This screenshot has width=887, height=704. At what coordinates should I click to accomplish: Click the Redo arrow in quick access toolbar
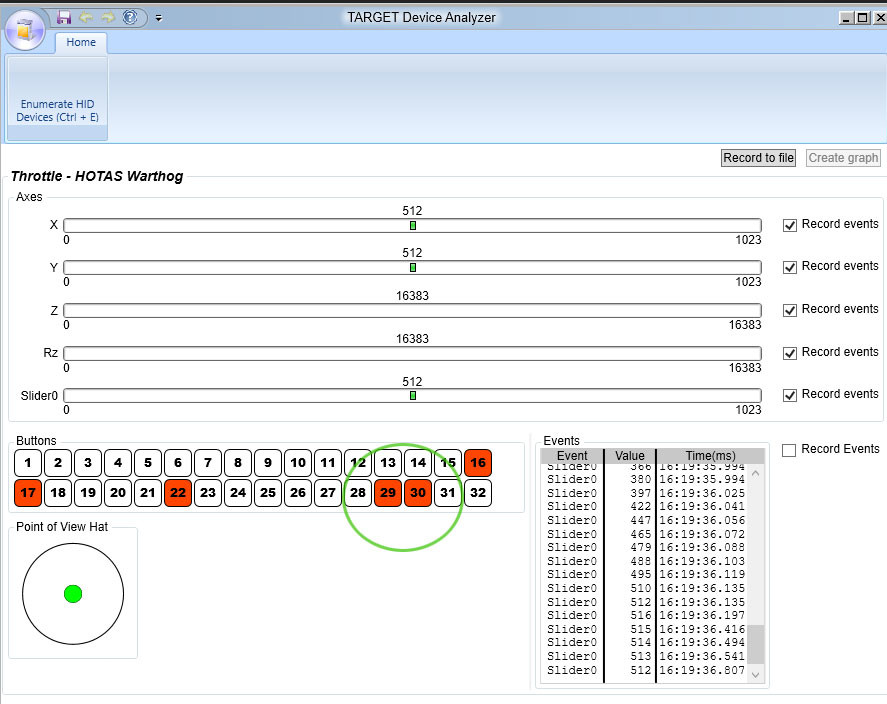click(108, 18)
